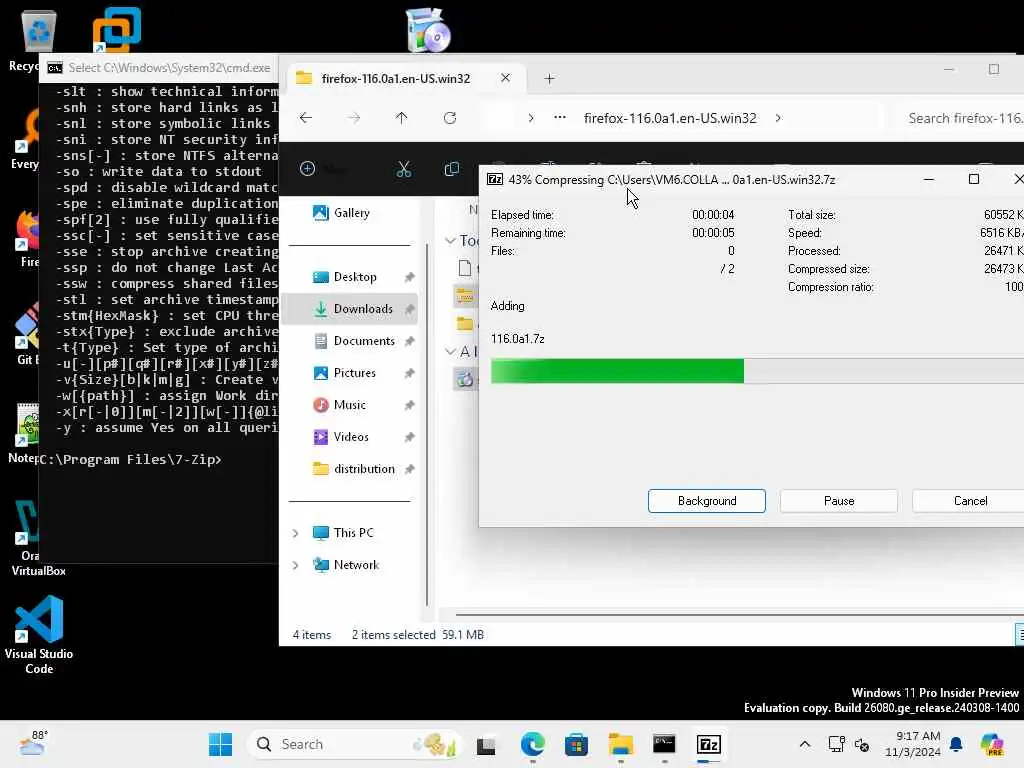Open Microsoft Store from taskbar

576,744
